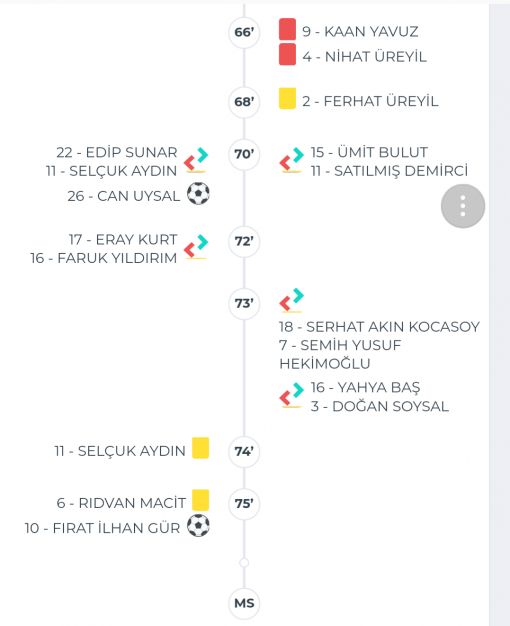This screenshot has height=626, width=510.
Task: Click the substitution arrows next to Edip Sunar
Action: (196, 160)
